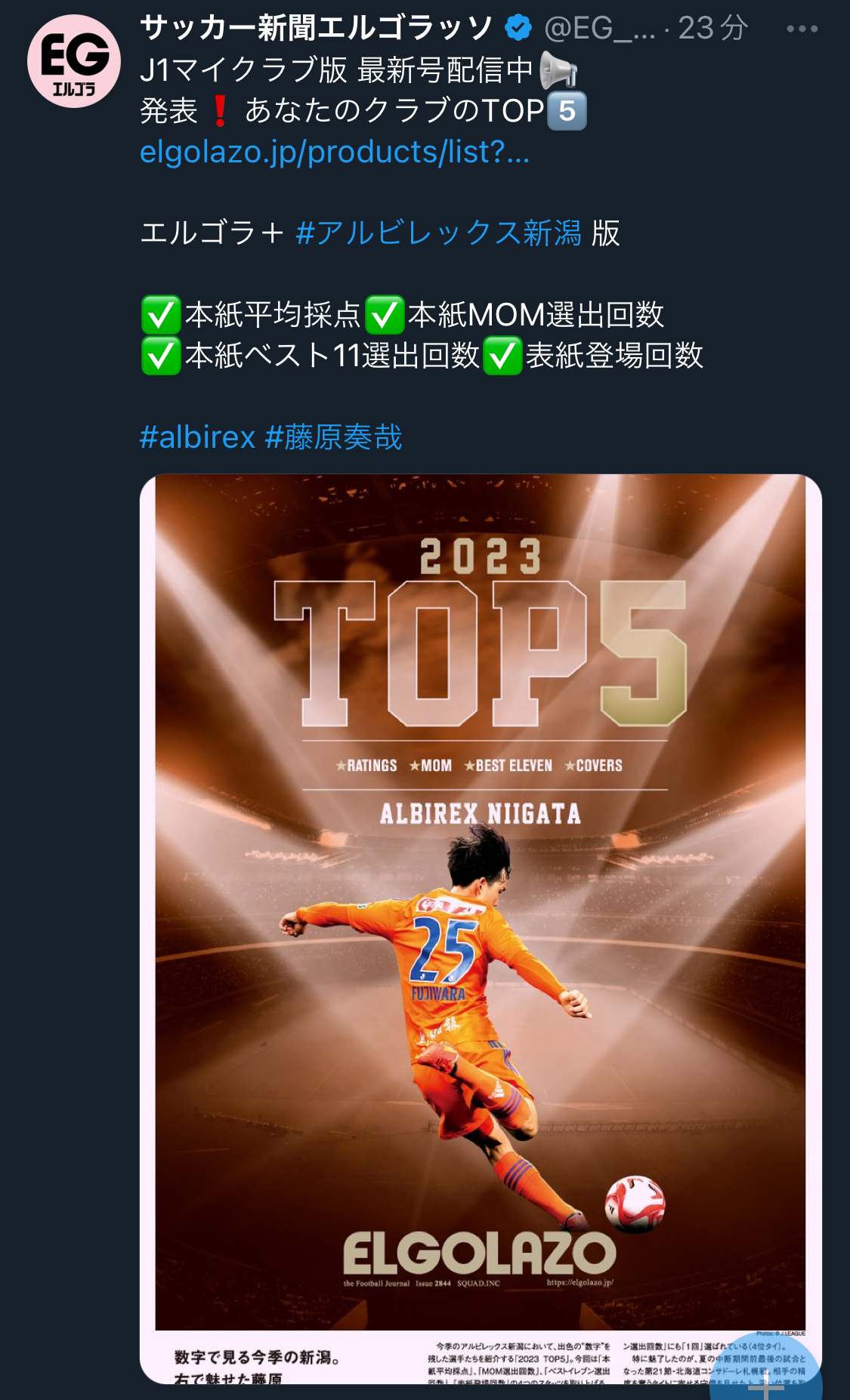850x1400 pixels.
Task: Open the #藤原奏哉 hashtag
Action: [334, 437]
